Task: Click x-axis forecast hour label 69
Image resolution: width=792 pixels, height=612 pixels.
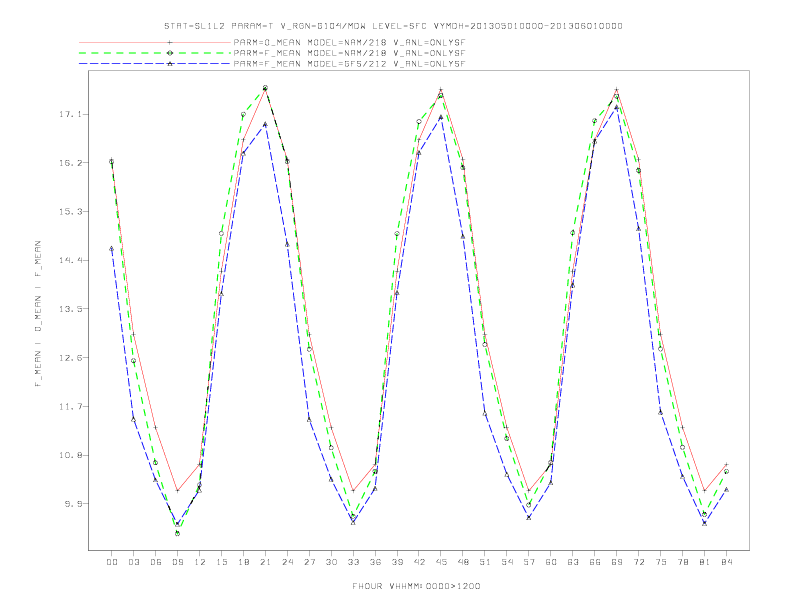Action: (617, 562)
